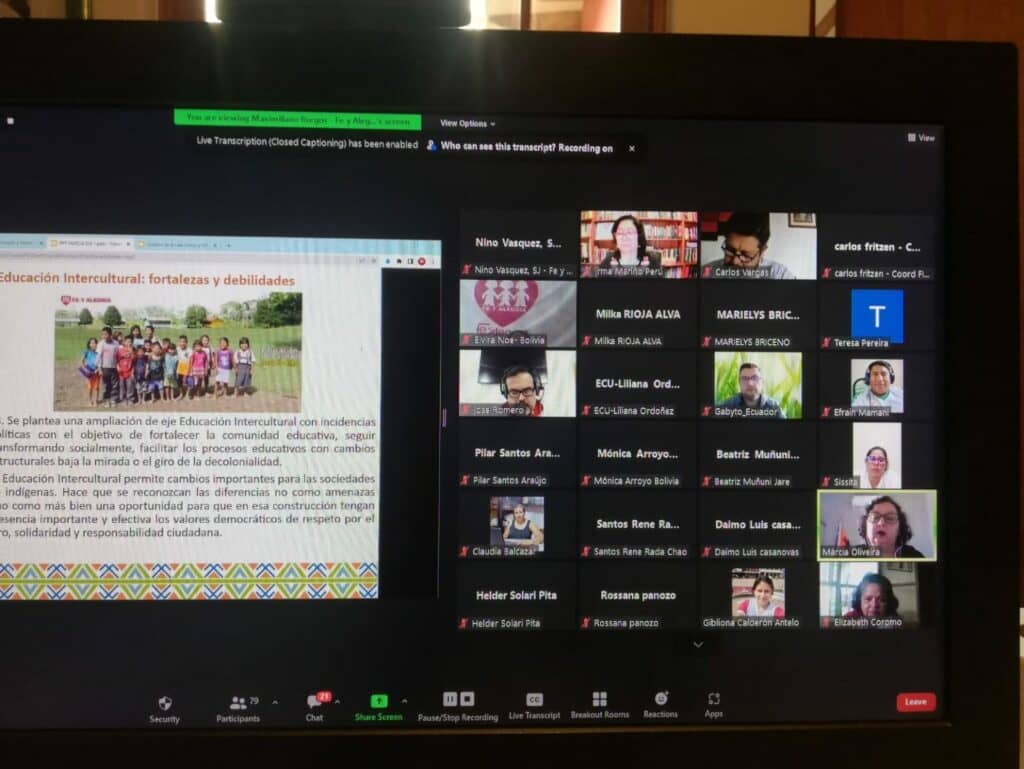Select the ECU-Liliana Ordoñez tile

[638, 384]
